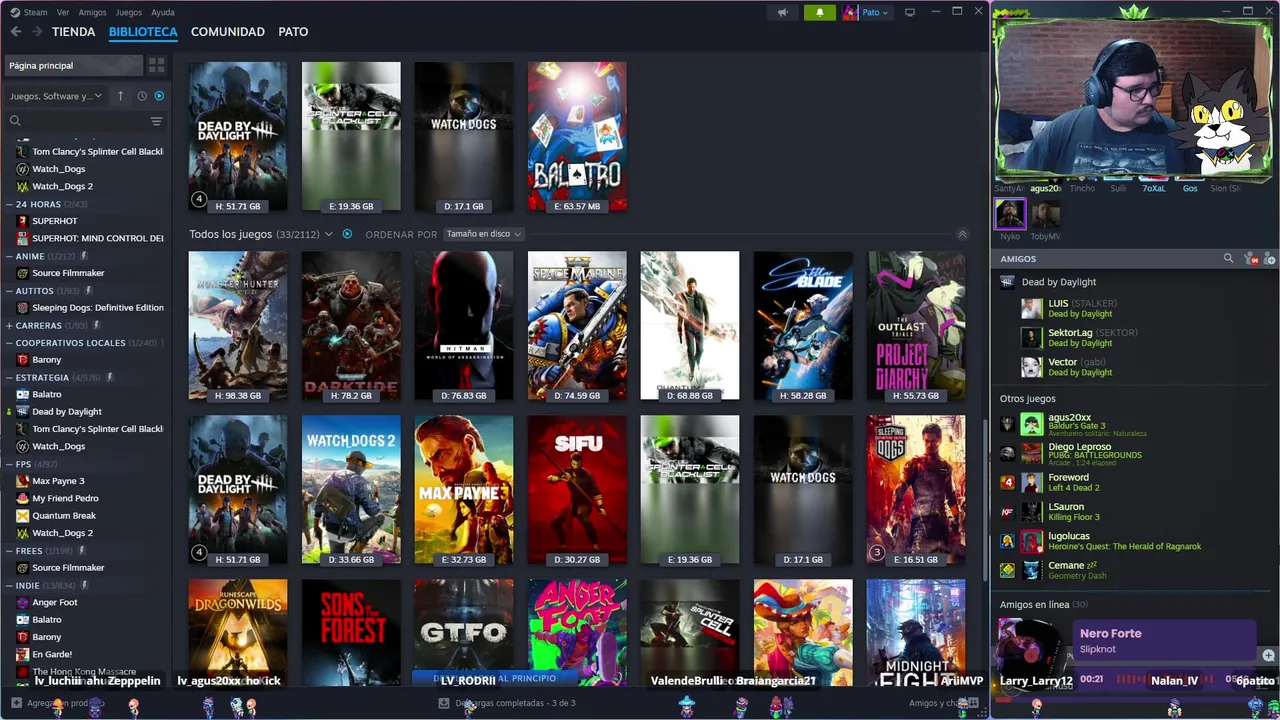1280x720 pixels.
Task: Open the Ver menu
Action: (x=63, y=12)
